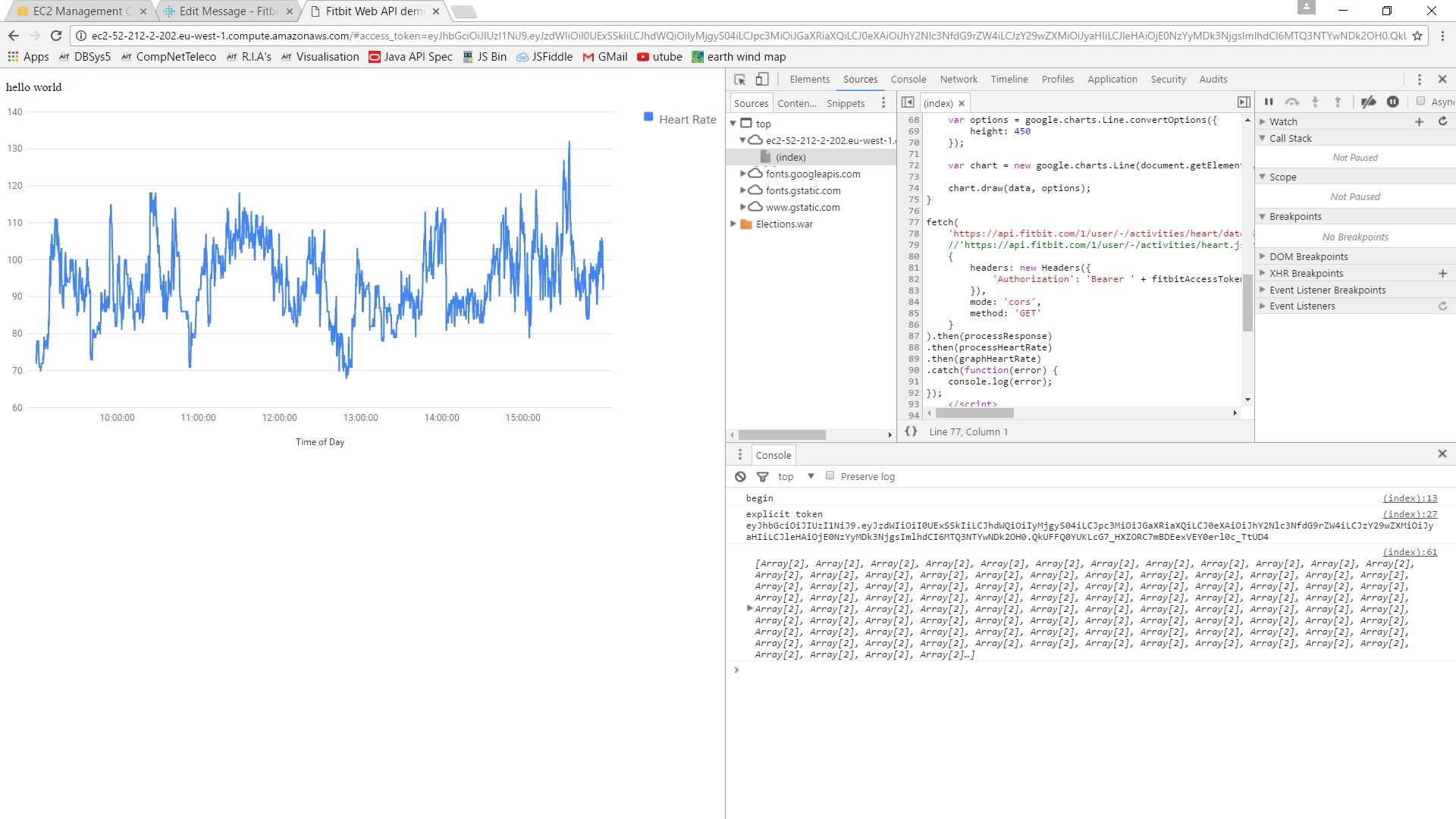Open console context dropdown 'top'

795,476
